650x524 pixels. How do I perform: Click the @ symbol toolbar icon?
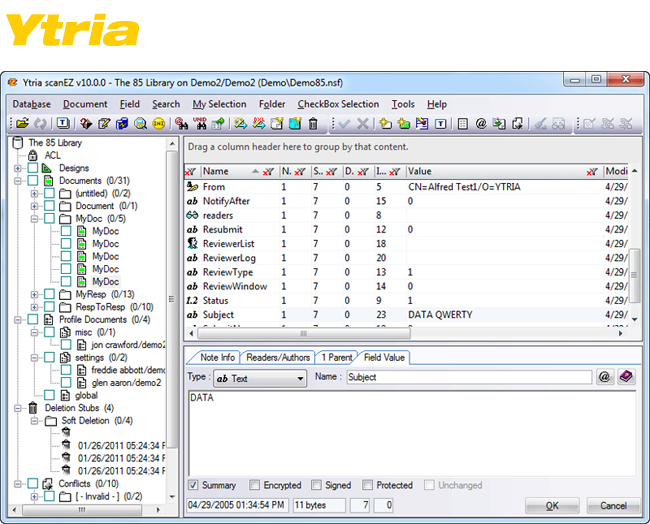pos(481,123)
